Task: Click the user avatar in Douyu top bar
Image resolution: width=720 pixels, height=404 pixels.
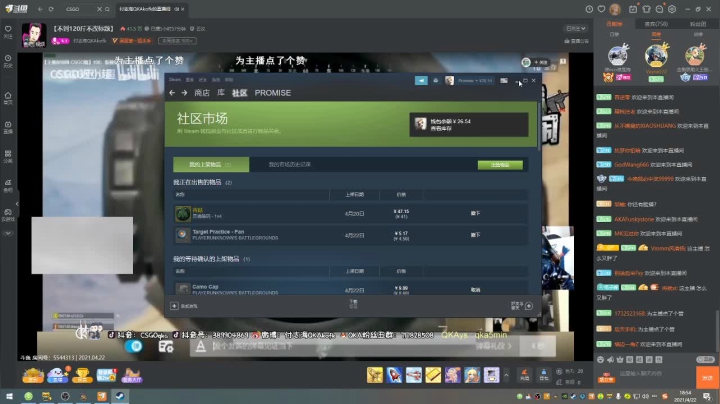Action: [615, 9]
